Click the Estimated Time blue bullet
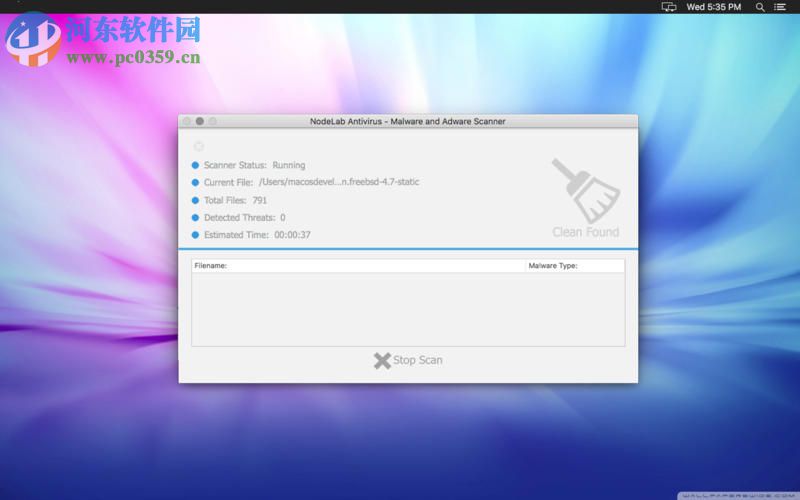This screenshot has height=500, width=800. [195, 235]
